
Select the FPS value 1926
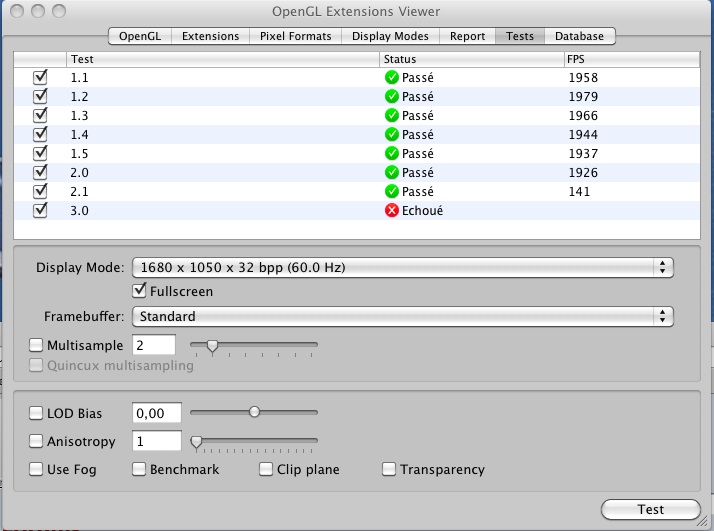[x=583, y=173]
